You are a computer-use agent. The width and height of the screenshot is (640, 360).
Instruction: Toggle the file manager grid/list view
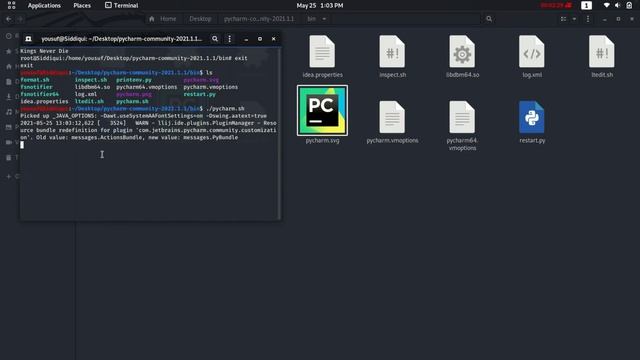pos(563,19)
